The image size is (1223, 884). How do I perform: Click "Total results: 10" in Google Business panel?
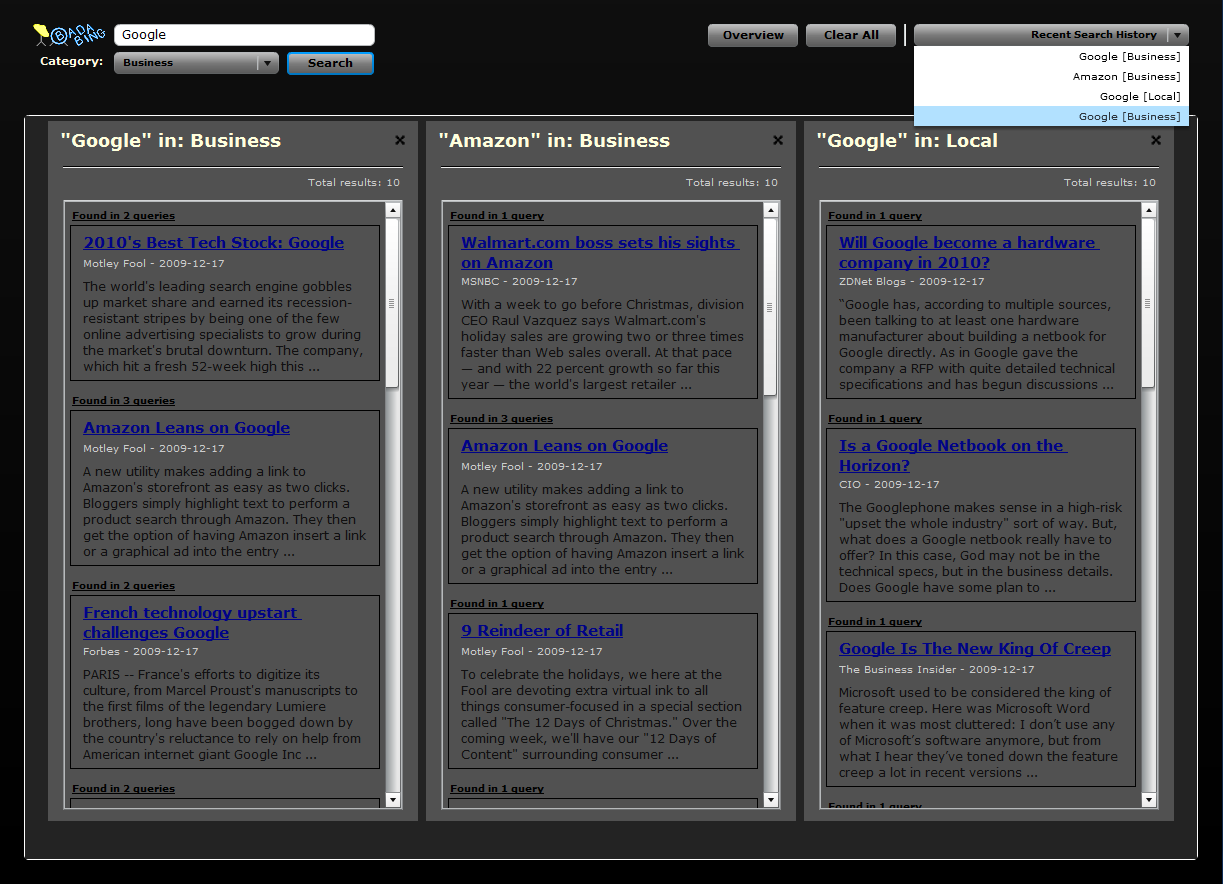click(354, 182)
